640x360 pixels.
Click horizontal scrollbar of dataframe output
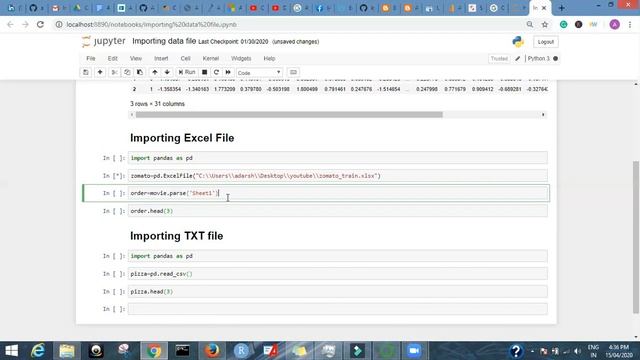[x=289, y=115]
